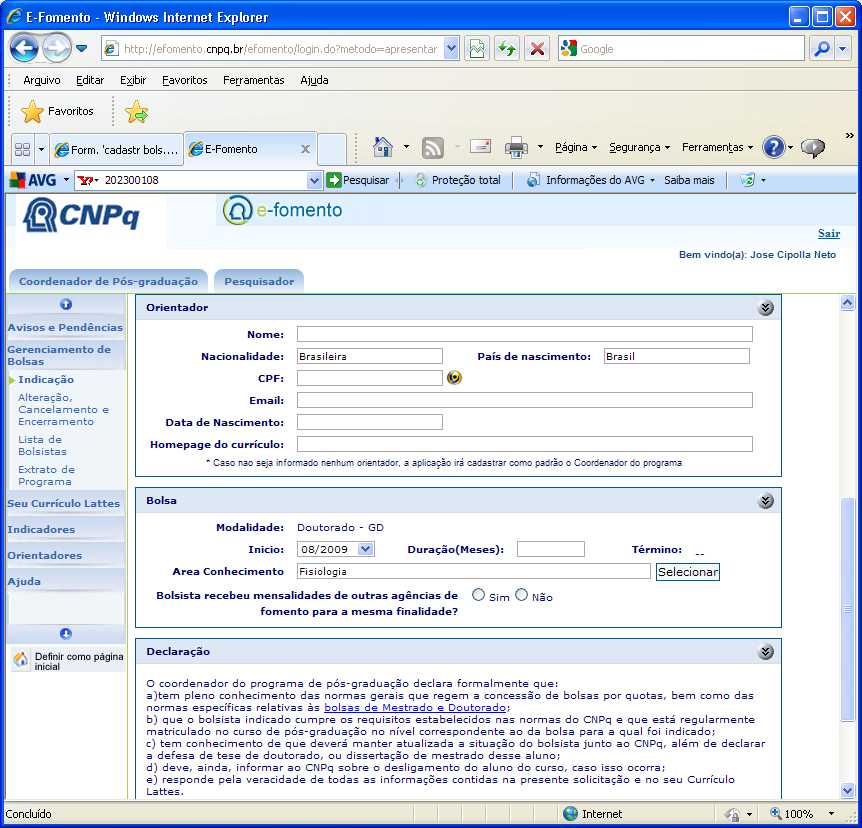Switch to the Pesquisador tab
This screenshot has height=828, width=862.
tap(259, 281)
